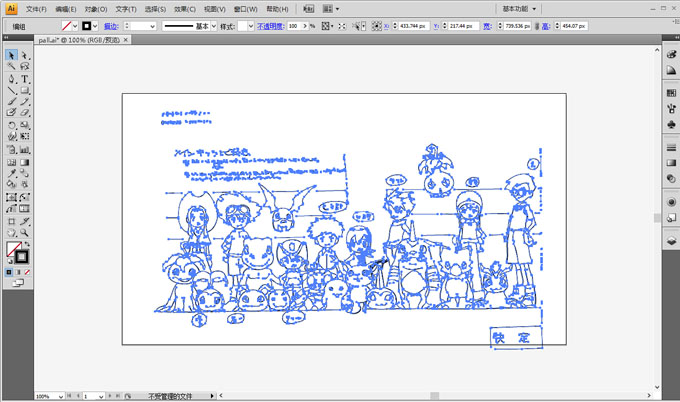
Task: Open the 效果(C) menu
Action: coord(185,9)
